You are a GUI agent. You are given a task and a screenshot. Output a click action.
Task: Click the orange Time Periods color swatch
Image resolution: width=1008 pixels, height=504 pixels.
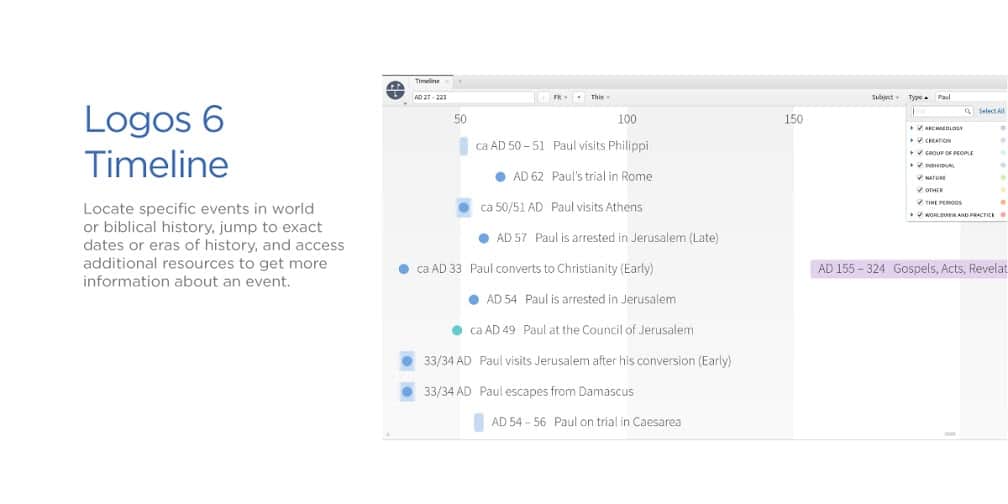click(x=1003, y=203)
